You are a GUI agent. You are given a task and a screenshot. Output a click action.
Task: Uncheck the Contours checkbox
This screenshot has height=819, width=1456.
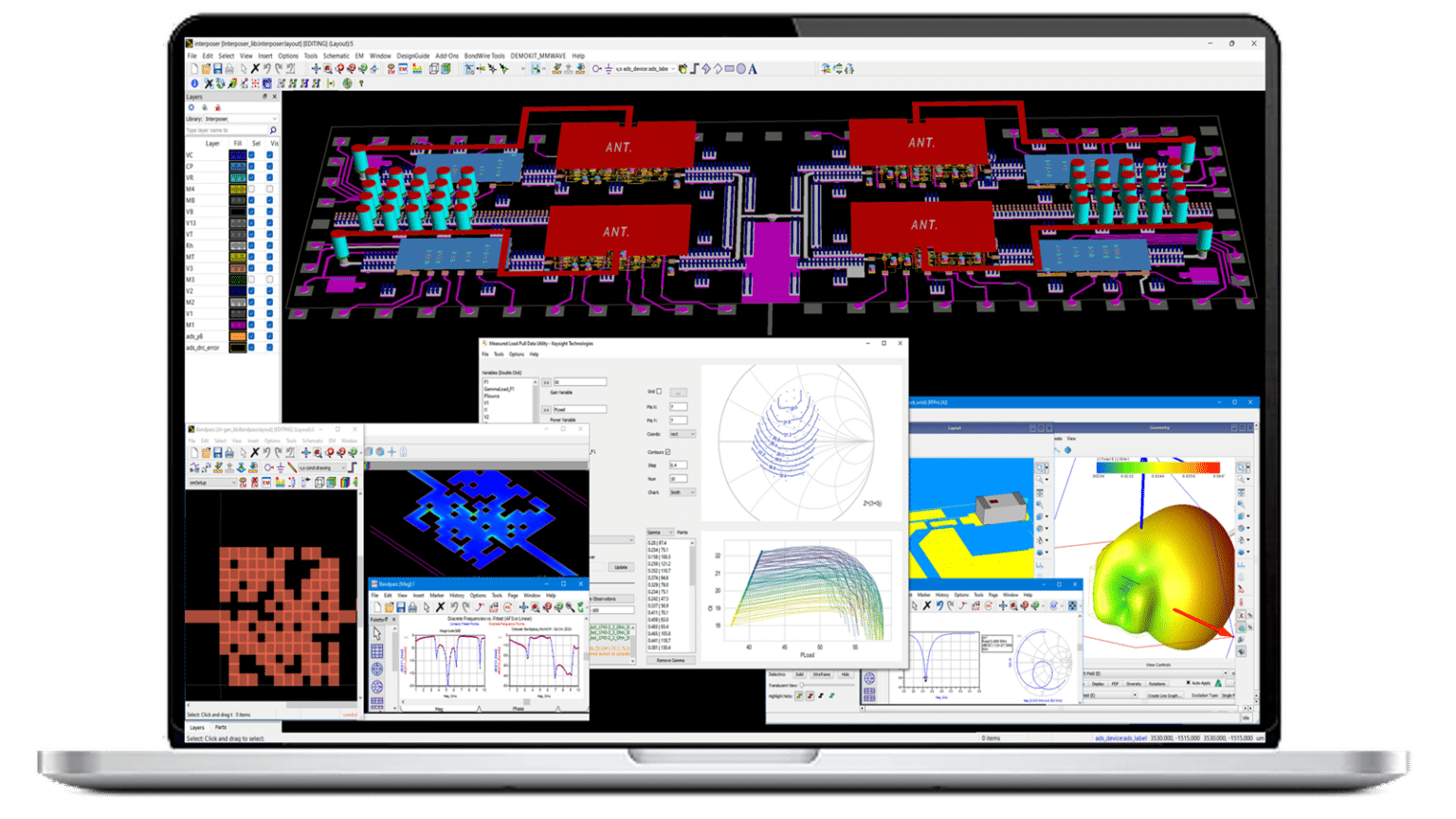click(x=667, y=452)
